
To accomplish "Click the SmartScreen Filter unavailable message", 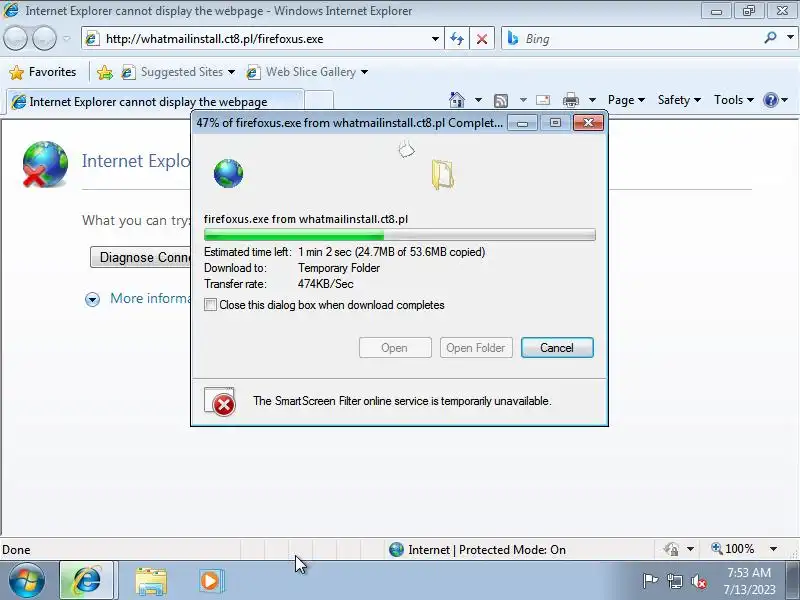I will (402, 401).
